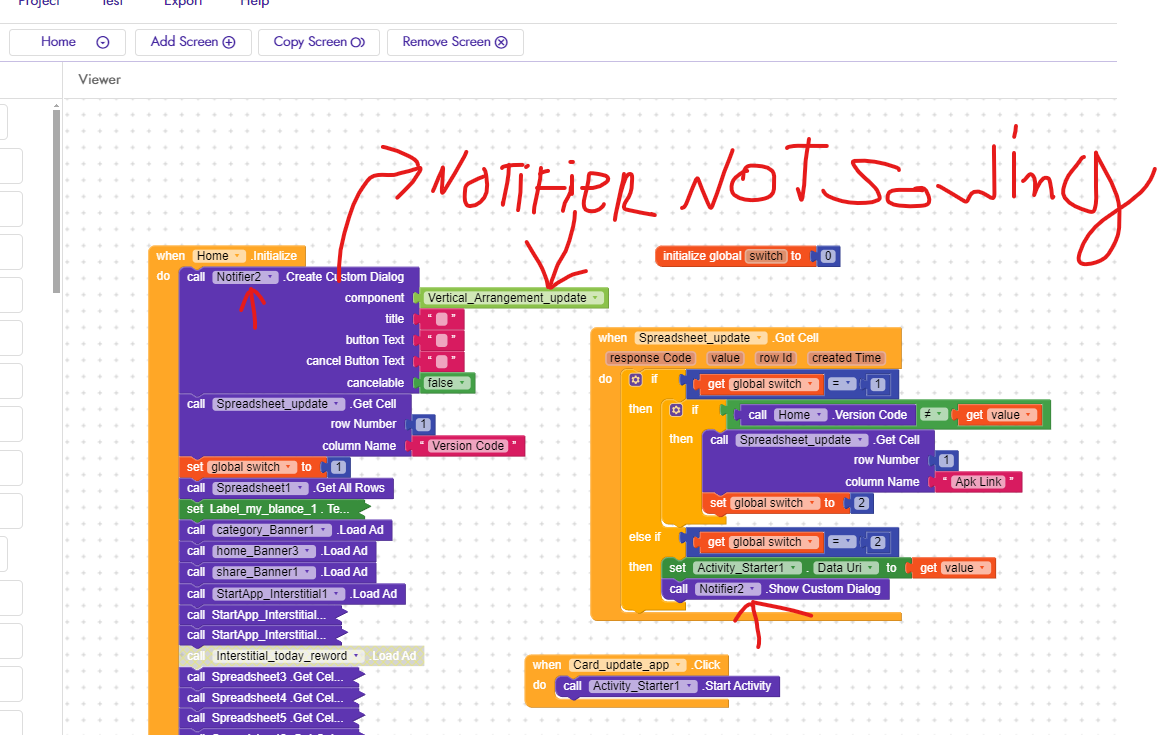Click the vertical scrollbar of the blocks palette
This screenshot has width=1157, height=735.
click(56, 199)
